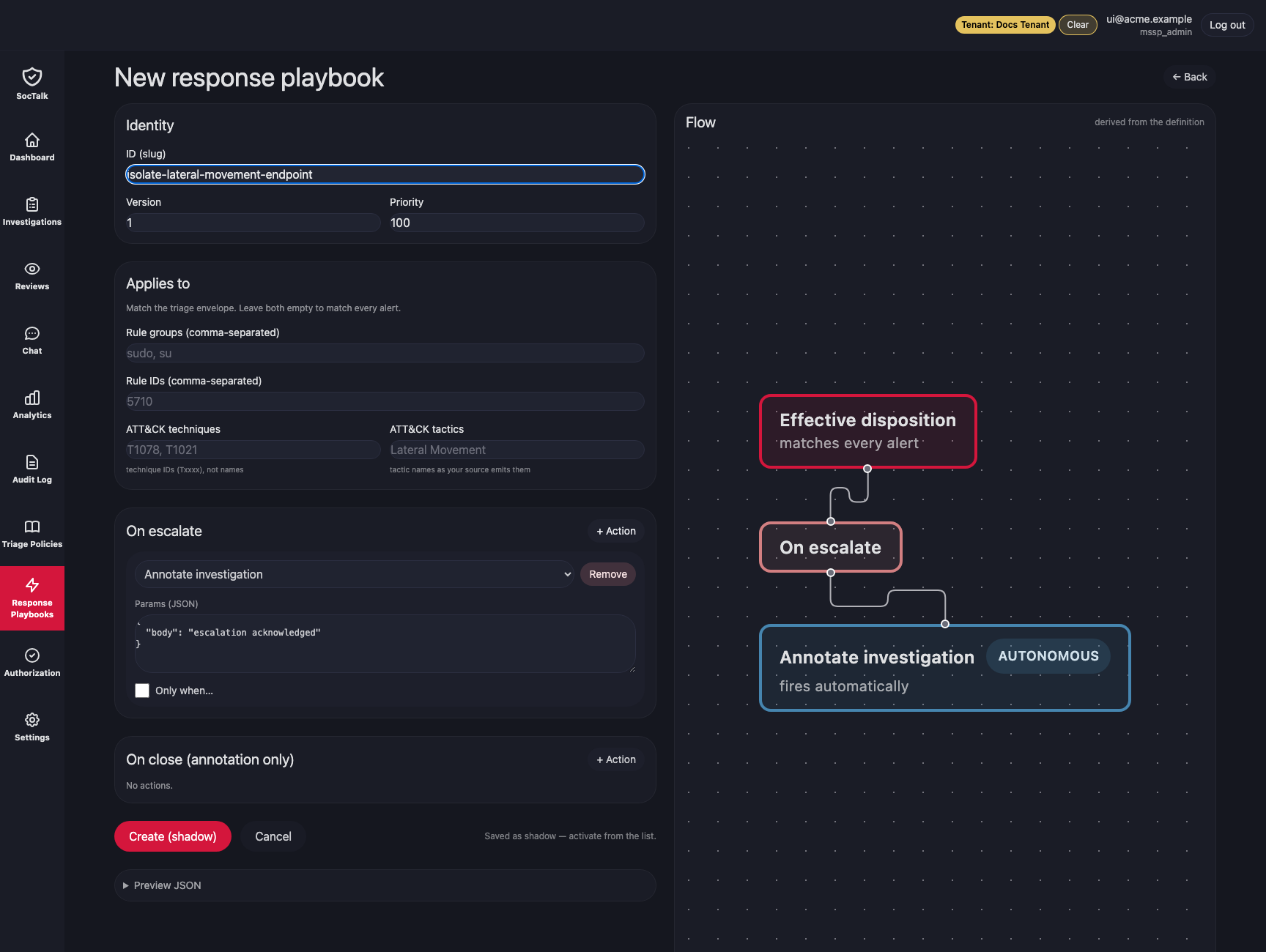This screenshot has width=1266, height=952.
Task: Open Reviews eye icon
Action: [32, 269]
